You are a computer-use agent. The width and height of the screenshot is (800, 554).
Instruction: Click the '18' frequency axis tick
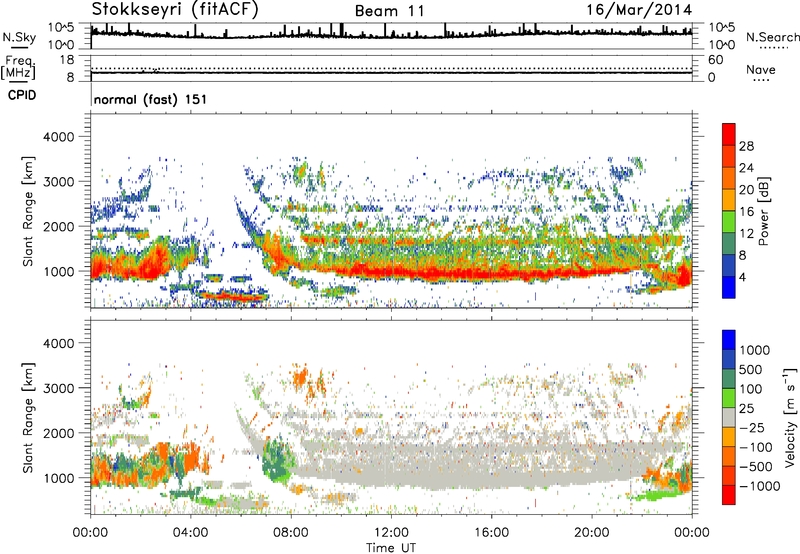(67, 60)
